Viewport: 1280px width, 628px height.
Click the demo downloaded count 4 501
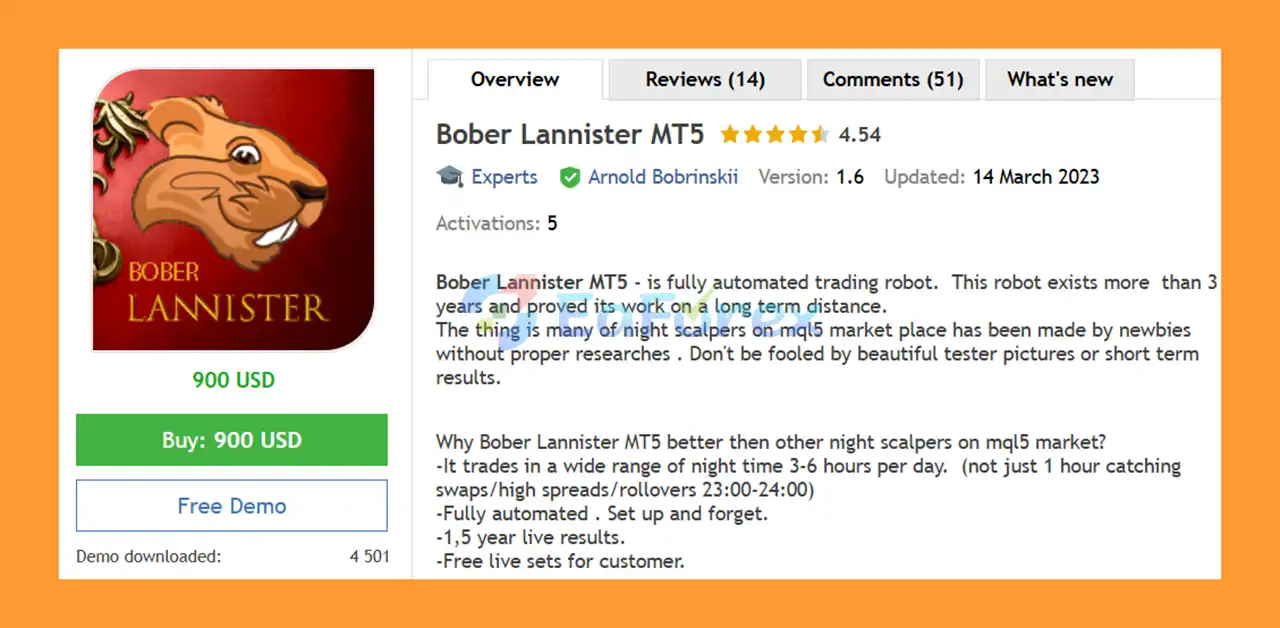[369, 556]
